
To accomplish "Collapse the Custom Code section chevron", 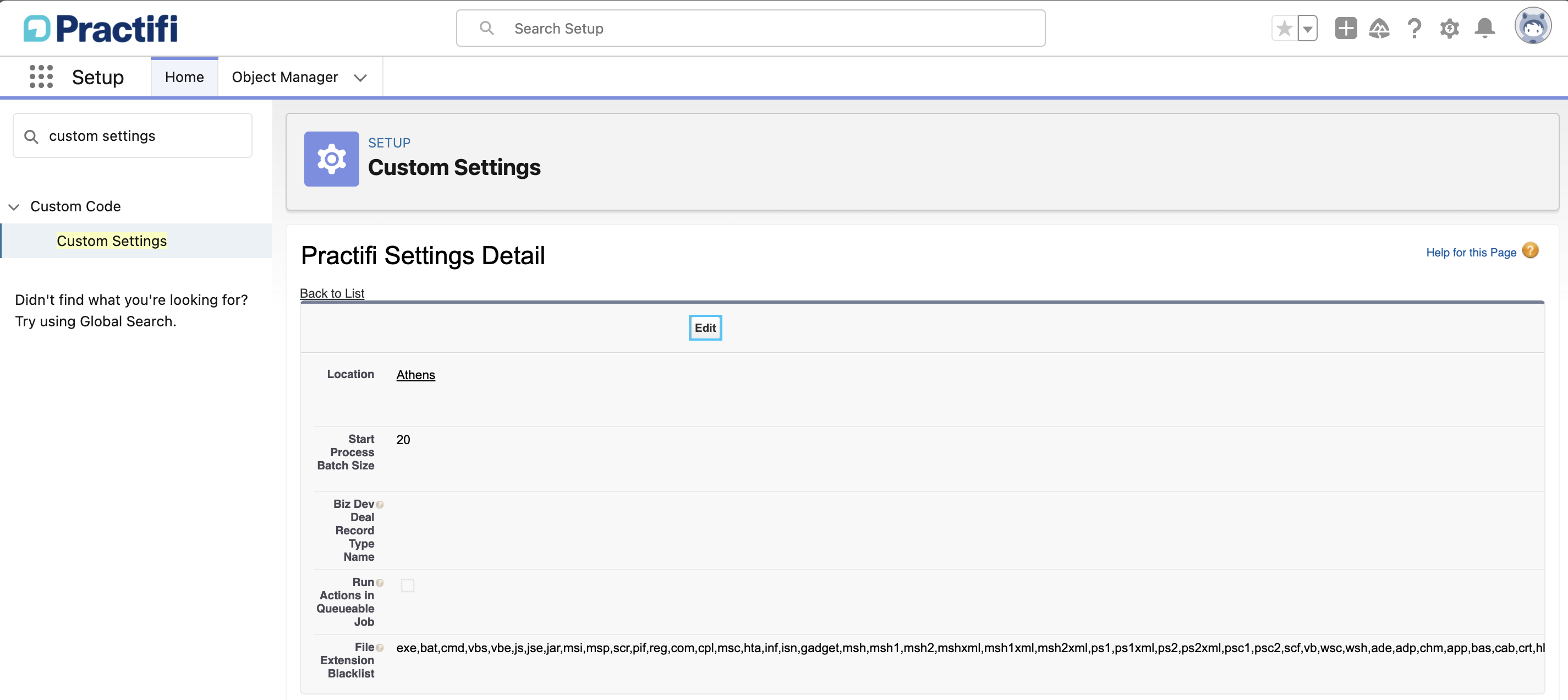I will tap(14, 207).
